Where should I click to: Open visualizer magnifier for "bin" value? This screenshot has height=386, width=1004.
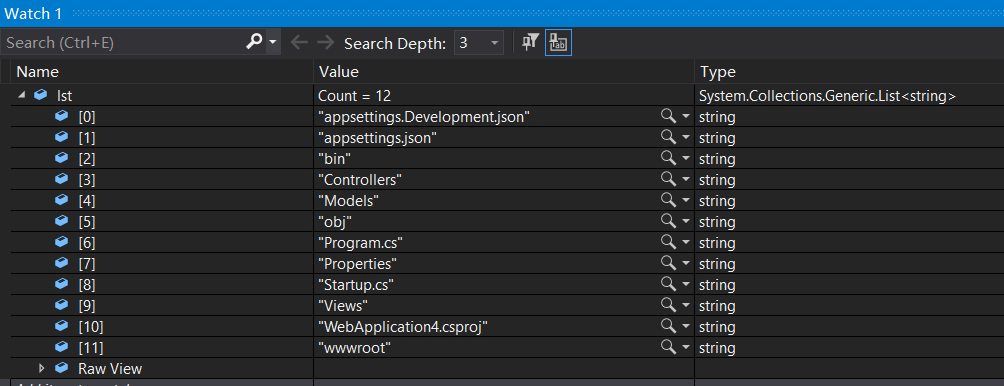tap(668, 158)
